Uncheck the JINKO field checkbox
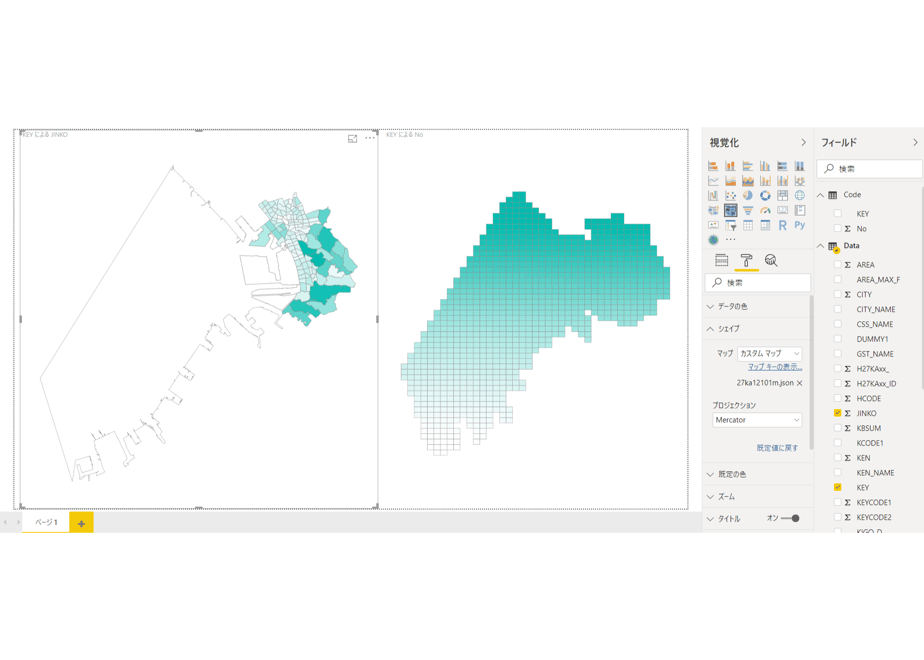Screen dimensions: 924x660 [837, 413]
